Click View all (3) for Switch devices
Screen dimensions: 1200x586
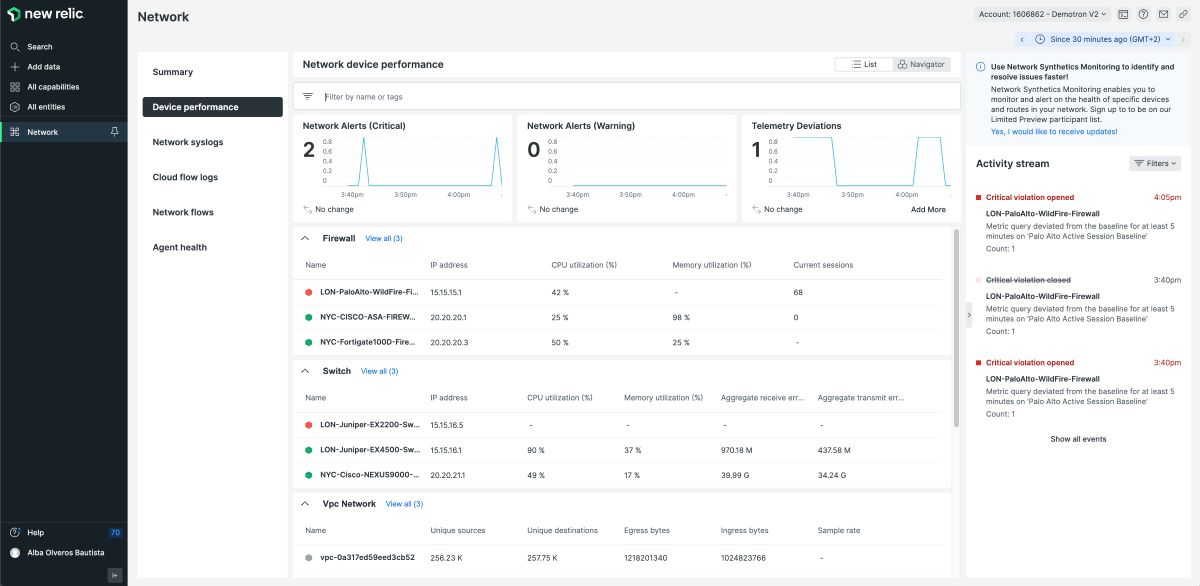click(x=379, y=370)
